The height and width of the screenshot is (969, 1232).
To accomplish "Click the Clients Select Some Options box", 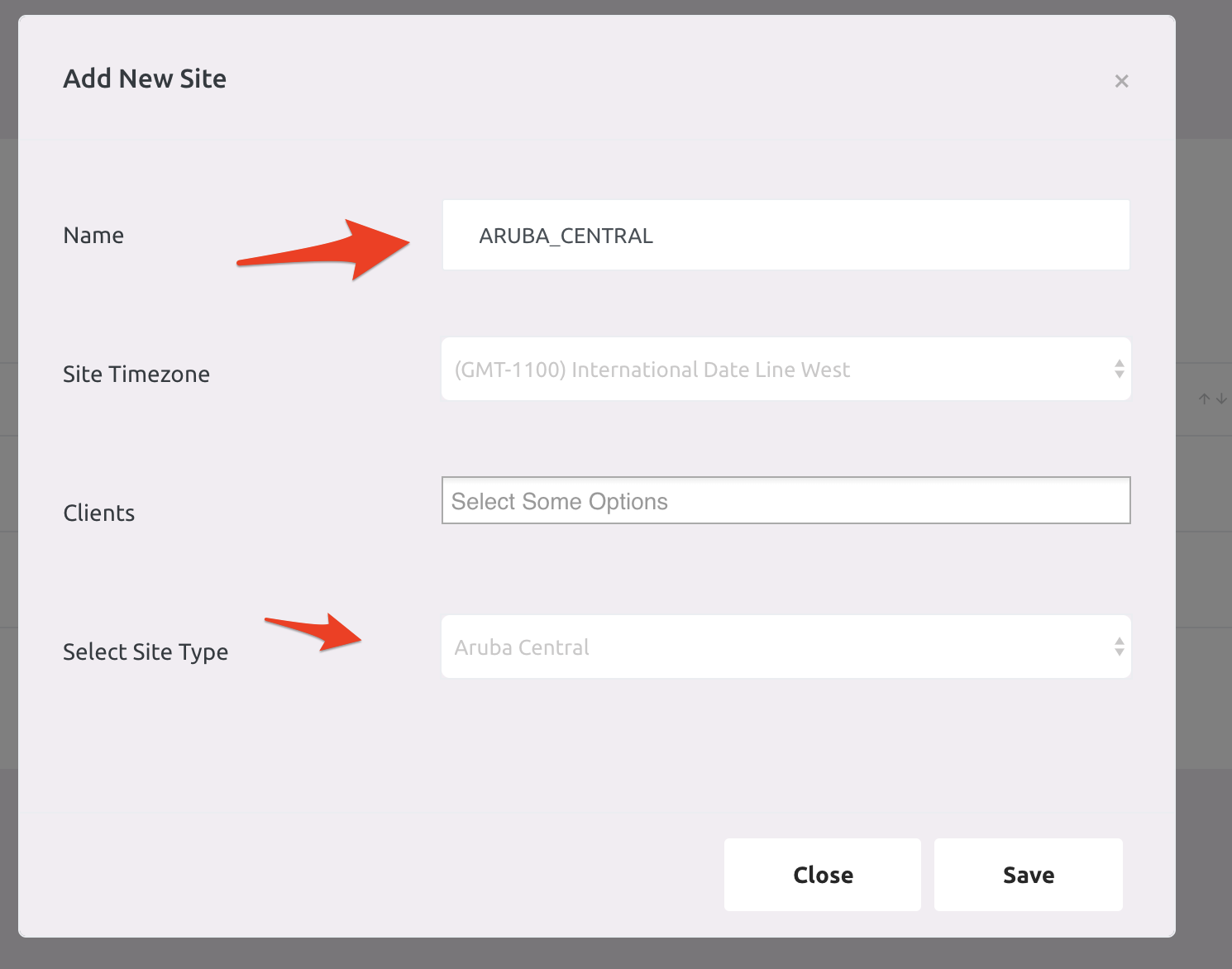I will [x=786, y=500].
